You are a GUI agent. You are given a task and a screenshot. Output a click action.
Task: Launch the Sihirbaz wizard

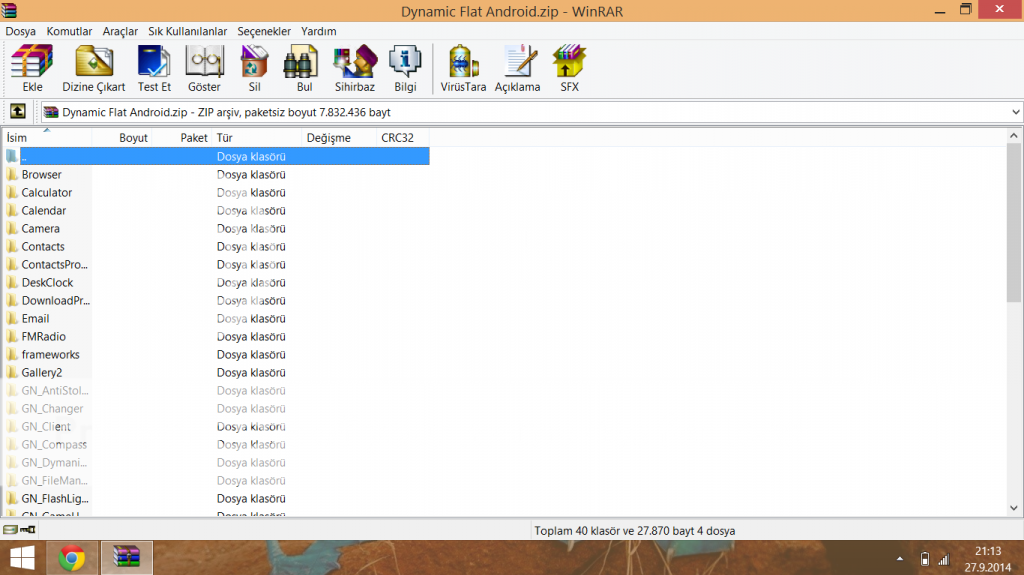coord(354,68)
